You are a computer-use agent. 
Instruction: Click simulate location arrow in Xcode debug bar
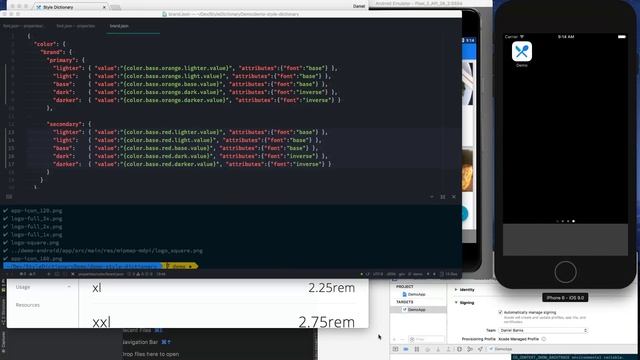[x=480, y=349]
